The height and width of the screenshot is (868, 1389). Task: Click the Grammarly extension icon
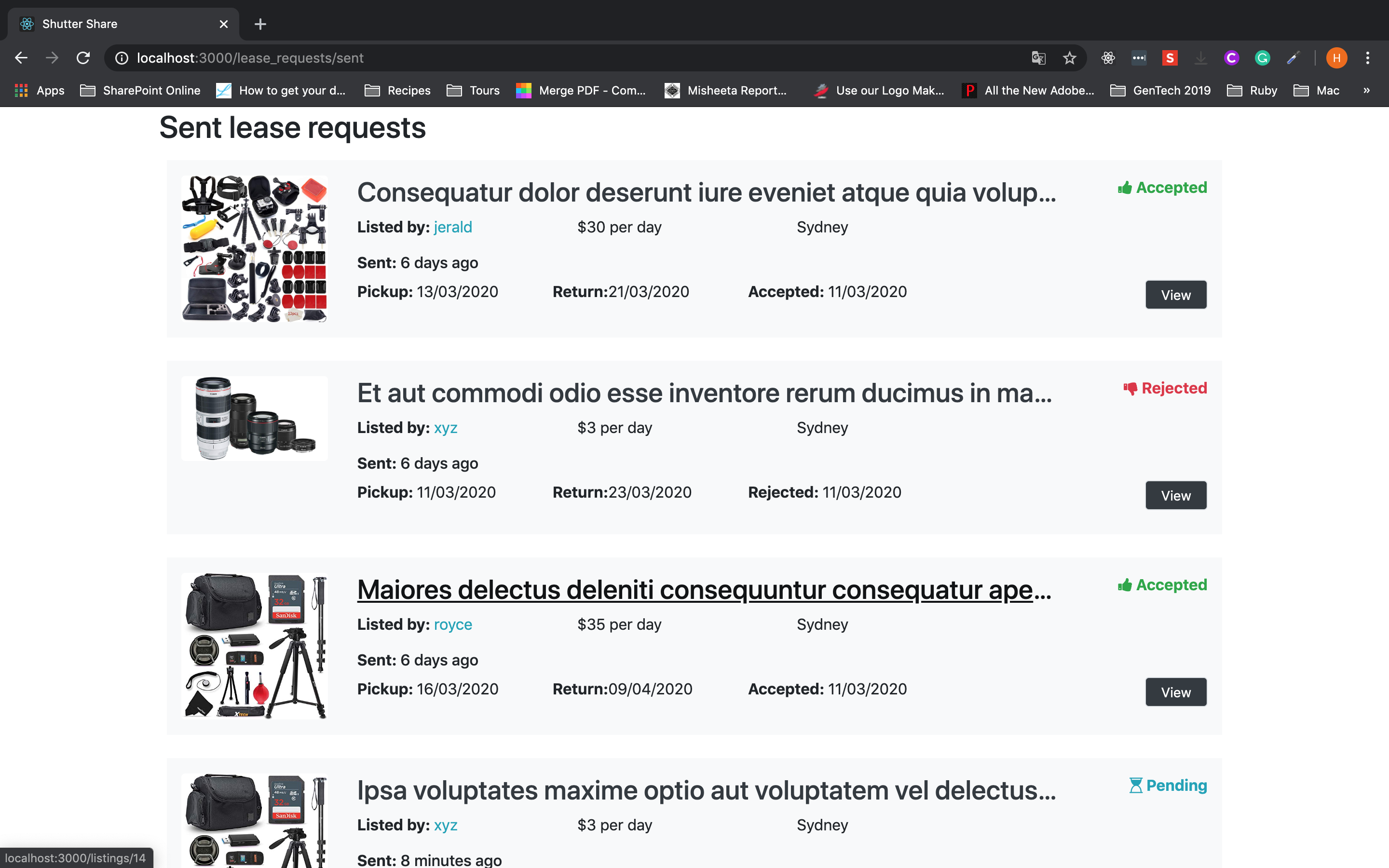tap(1262, 58)
